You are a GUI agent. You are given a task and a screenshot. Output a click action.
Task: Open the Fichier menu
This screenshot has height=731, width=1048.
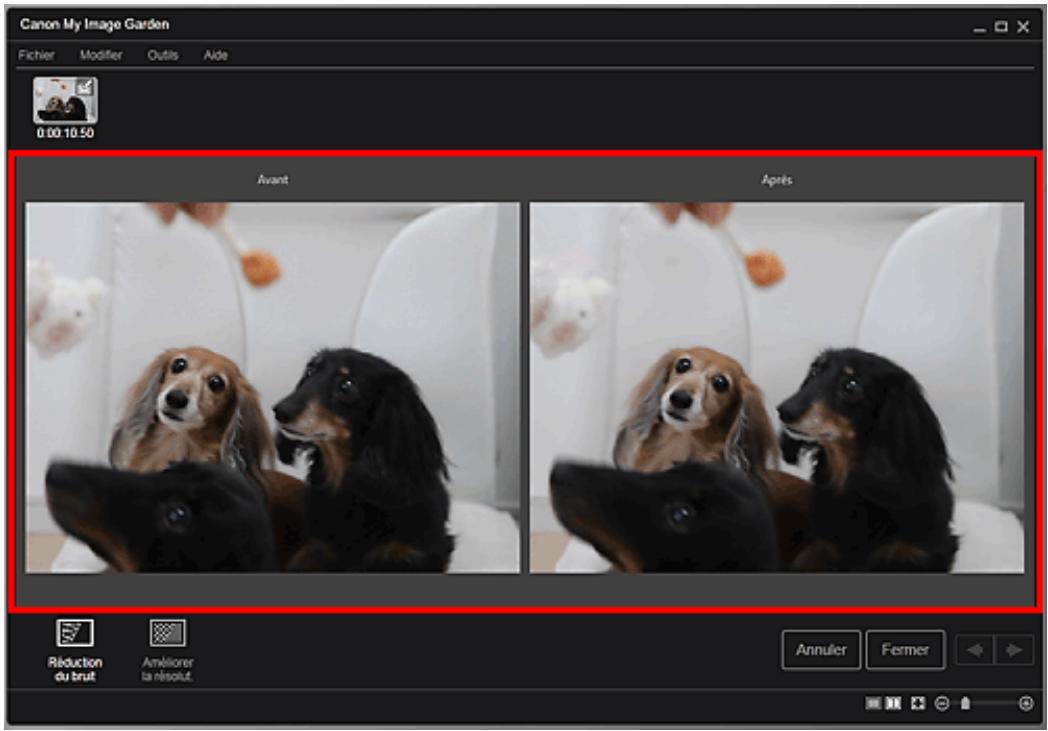pos(35,55)
